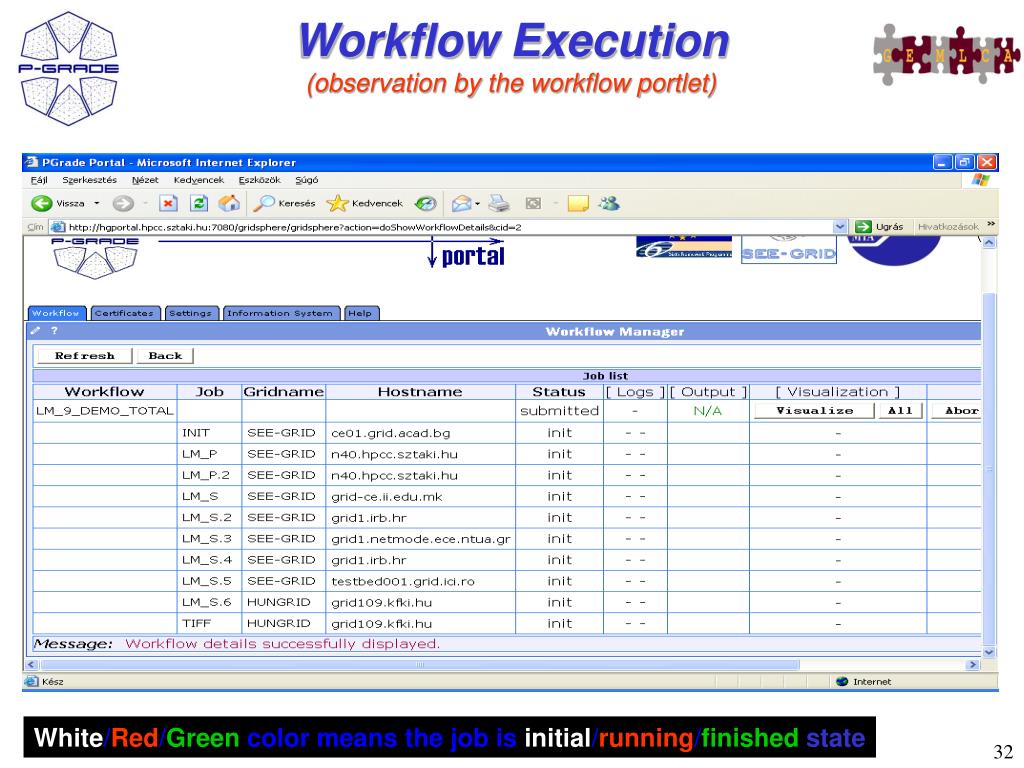
Task: Open the Szerkesztés menu
Action: coord(89,180)
